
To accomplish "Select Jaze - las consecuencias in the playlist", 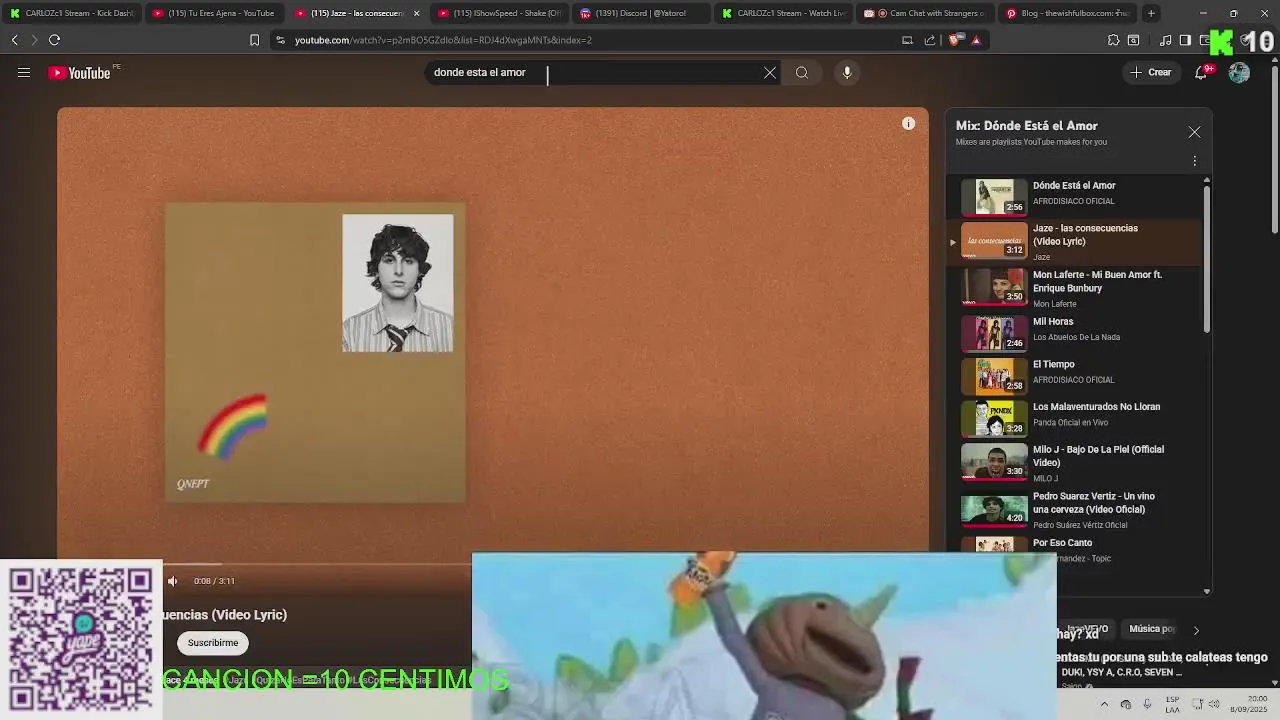I will coord(1075,241).
